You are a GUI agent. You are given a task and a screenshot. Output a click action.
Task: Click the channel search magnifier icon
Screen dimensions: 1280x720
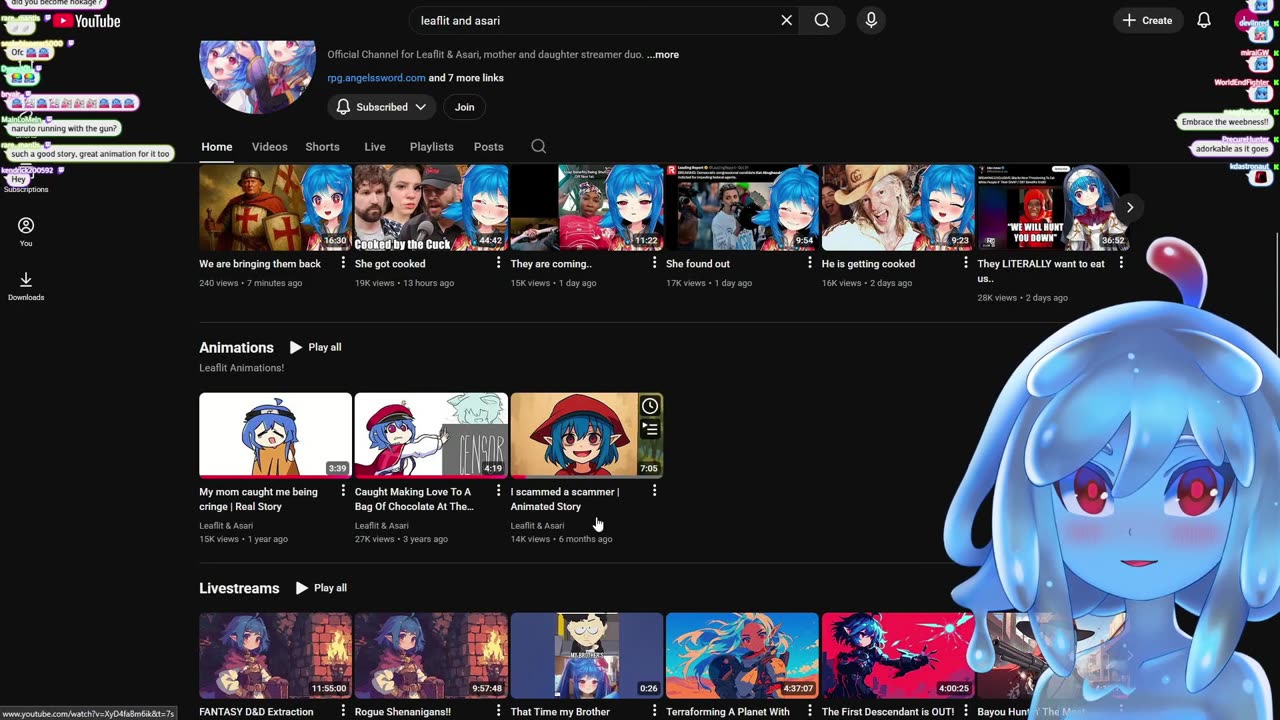[538, 147]
